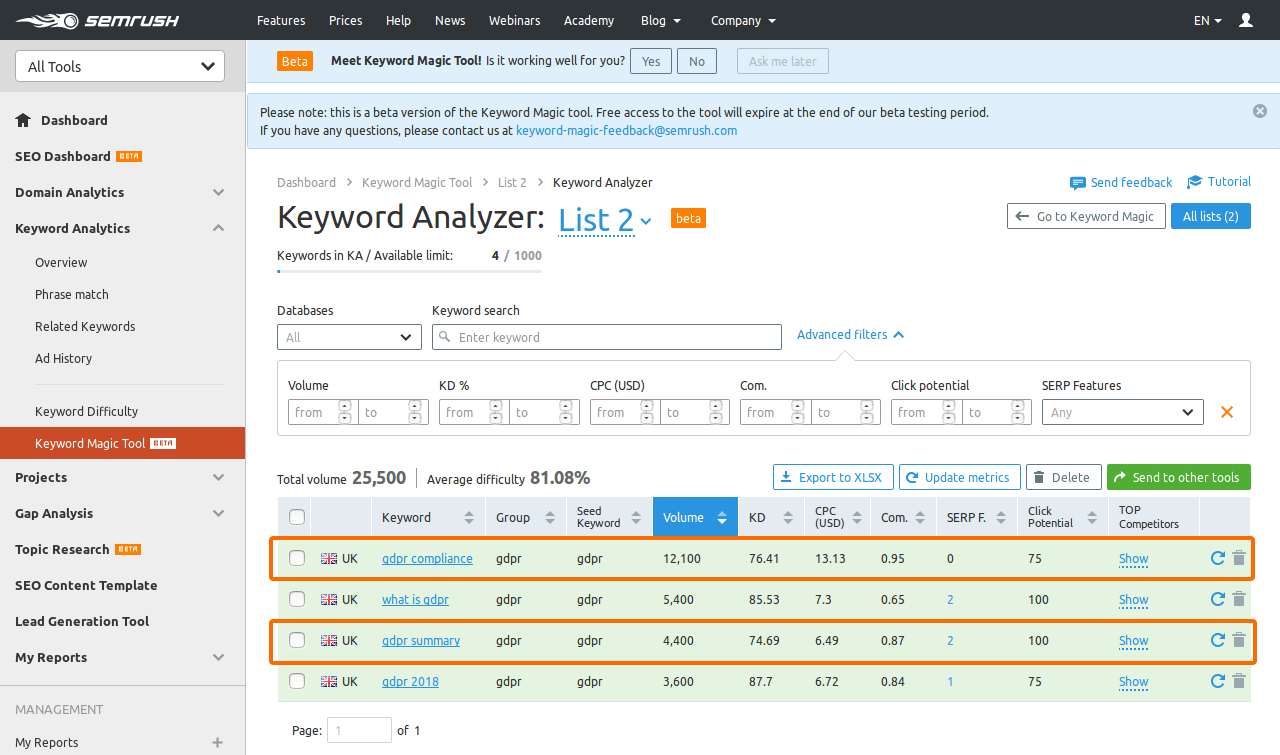
Task: Open Academy in top navigation
Action: point(589,20)
